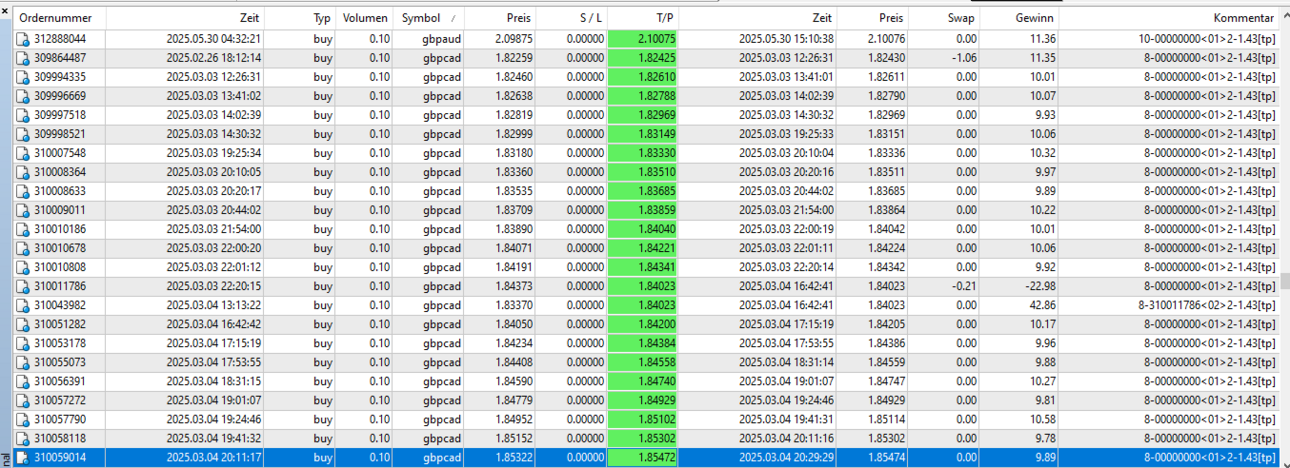Select green T/P cell 2.10075
The height and width of the screenshot is (468, 1290).
(x=642, y=39)
